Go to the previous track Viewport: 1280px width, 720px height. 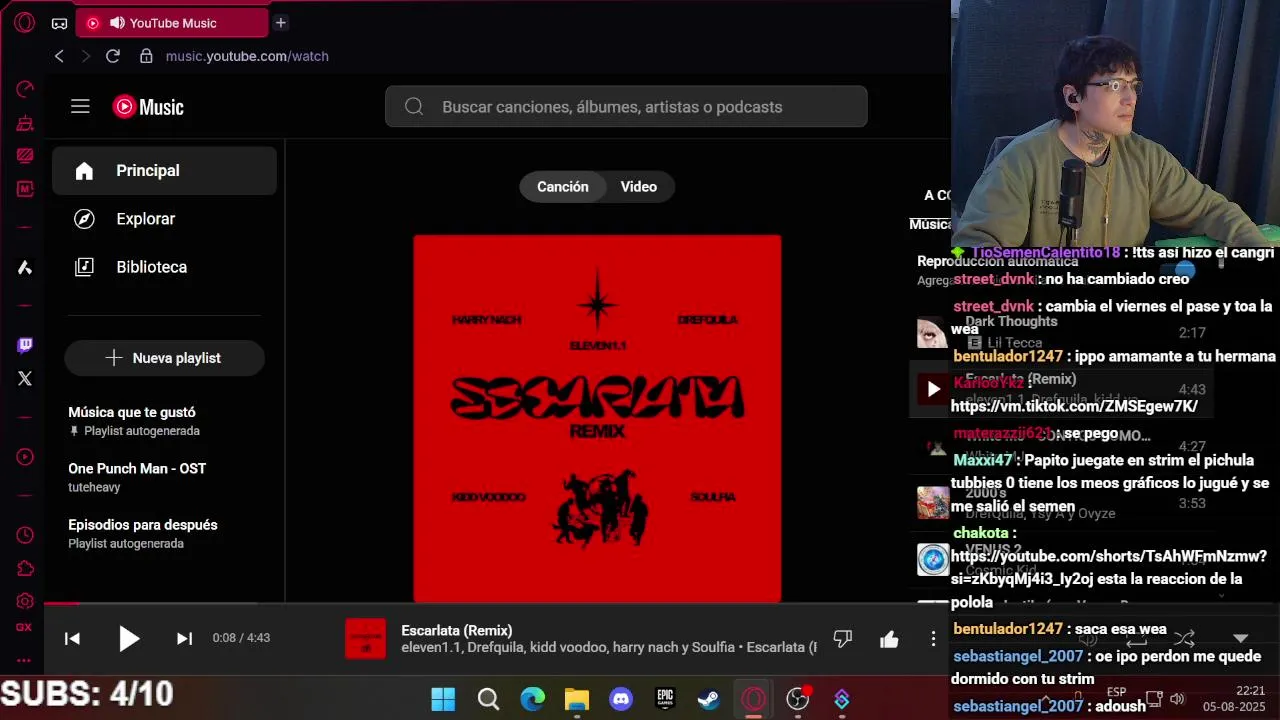tap(72, 638)
